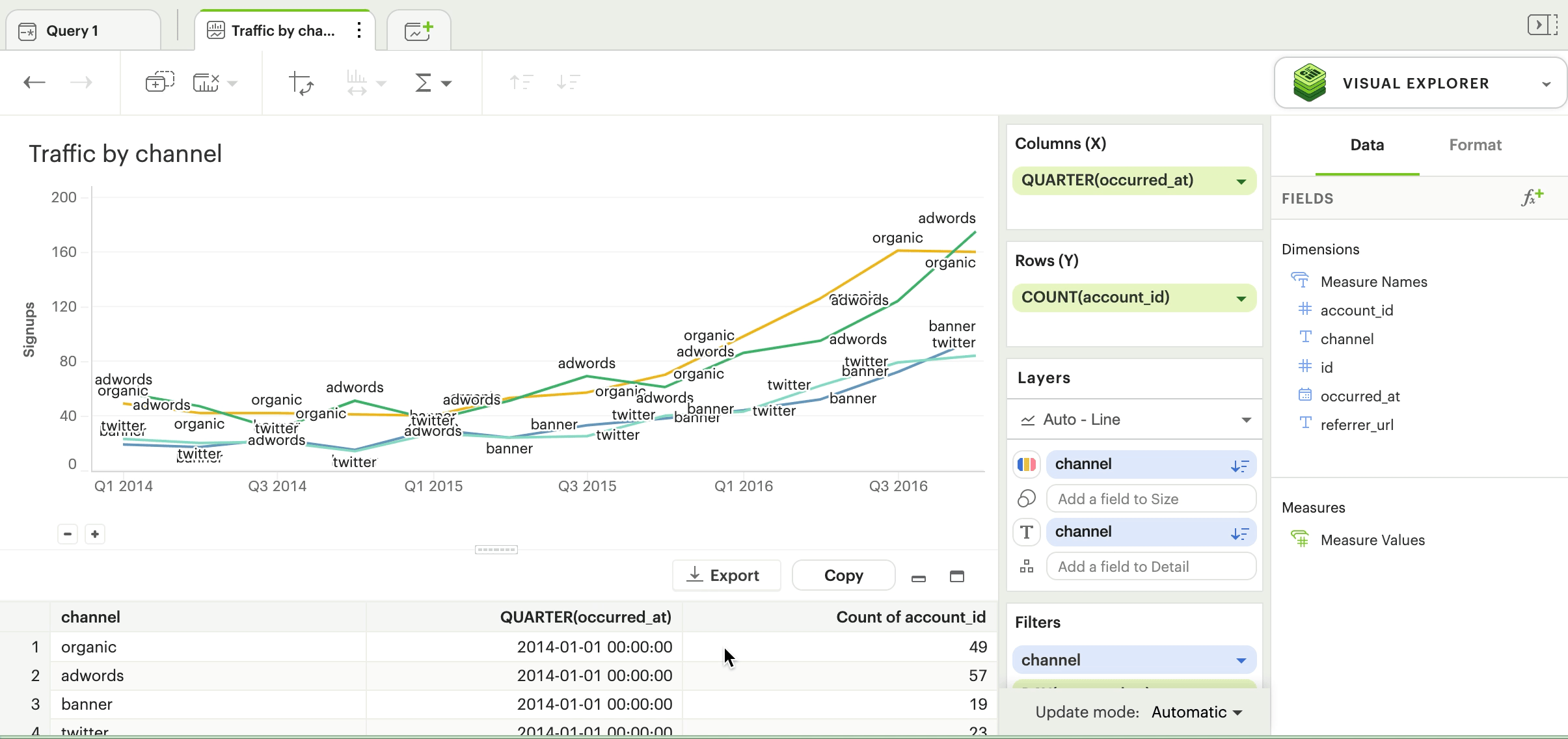Open the Auto - Line chart type dropdown
The width and height of the screenshot is (1568, 739).
1245,420
